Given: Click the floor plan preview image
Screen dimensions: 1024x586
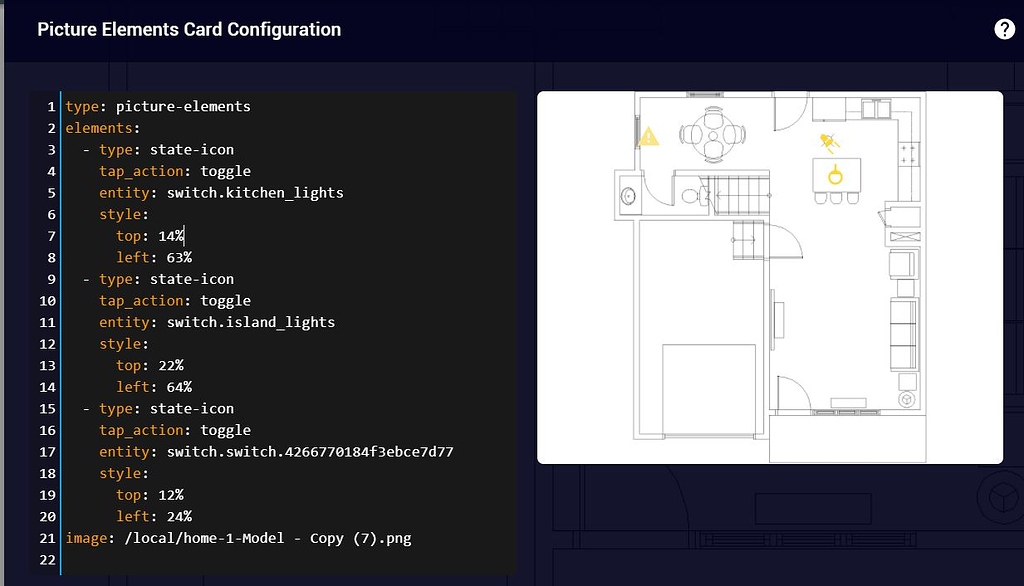Looking at the screenshot, I should click(770, 277).
